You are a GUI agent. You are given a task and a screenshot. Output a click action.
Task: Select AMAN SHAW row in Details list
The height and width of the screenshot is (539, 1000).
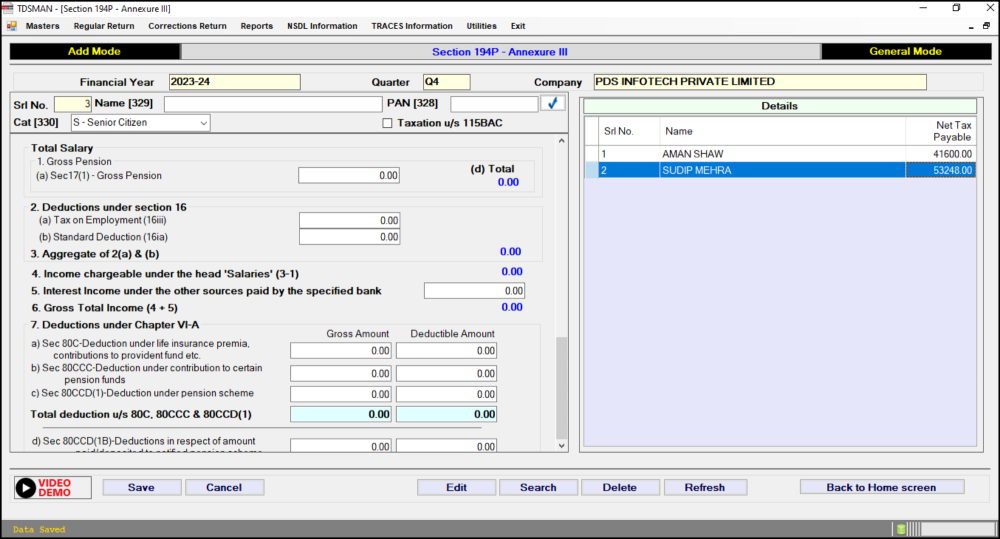(x=694, y=154)
